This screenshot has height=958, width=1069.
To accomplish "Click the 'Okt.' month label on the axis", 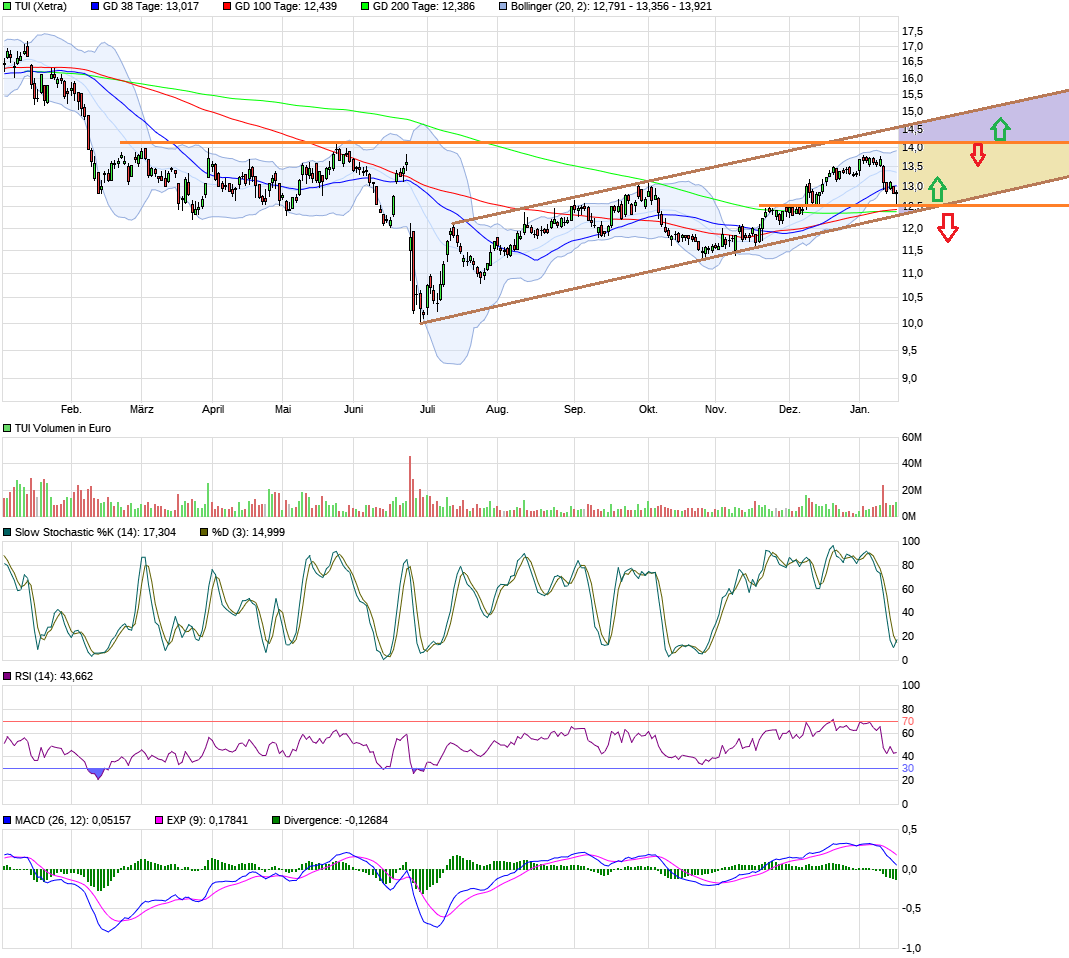I will coord(648,409).
